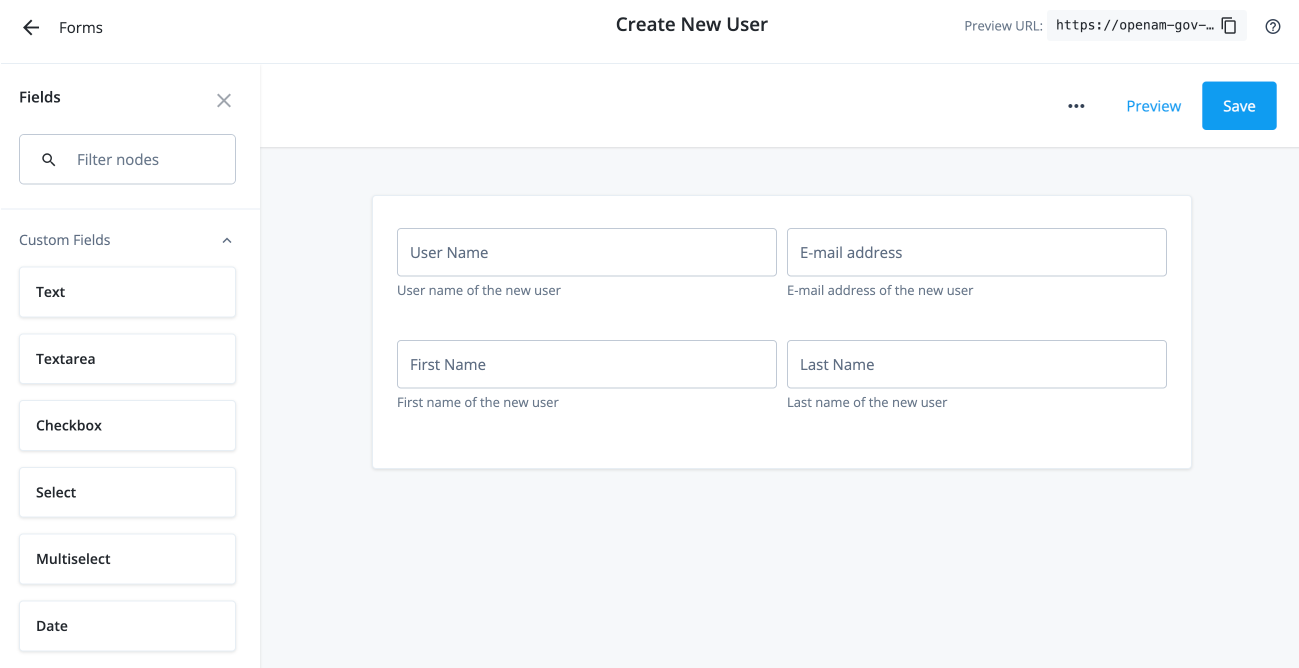The height and width of the screenshot is (668, 1299).
Task: Focus the E-mail address input field
Action: coord(976,252)
